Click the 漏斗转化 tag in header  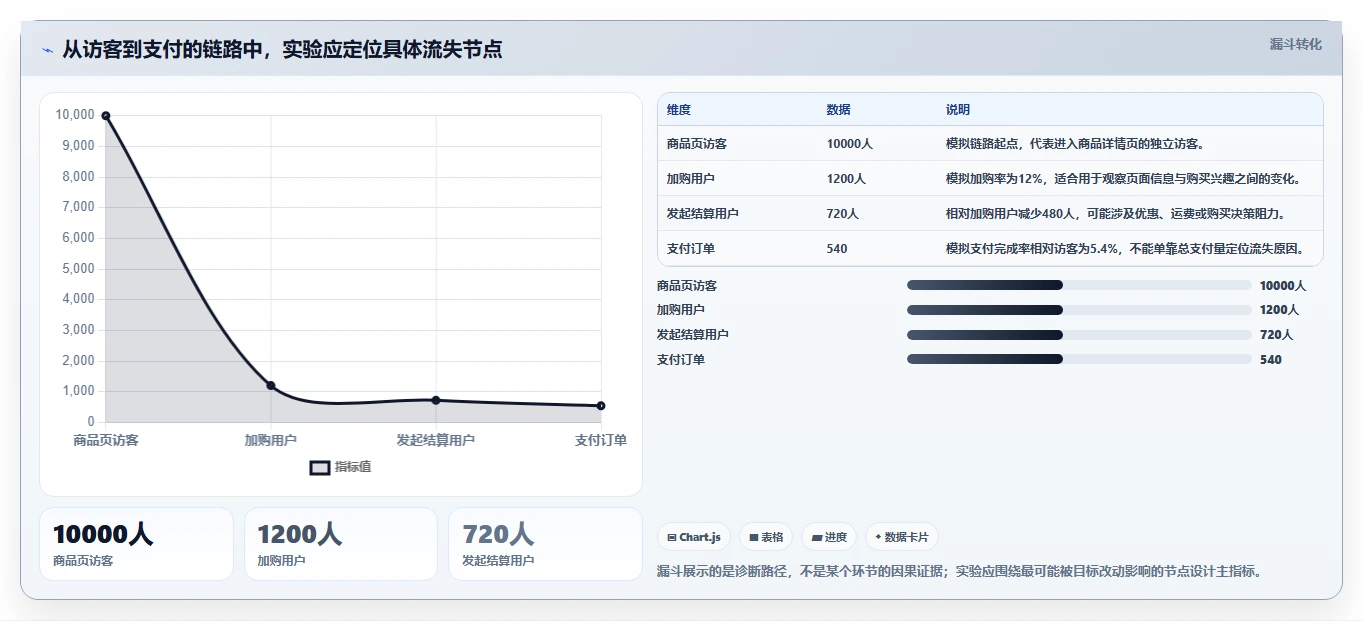tap(1295, 44)
